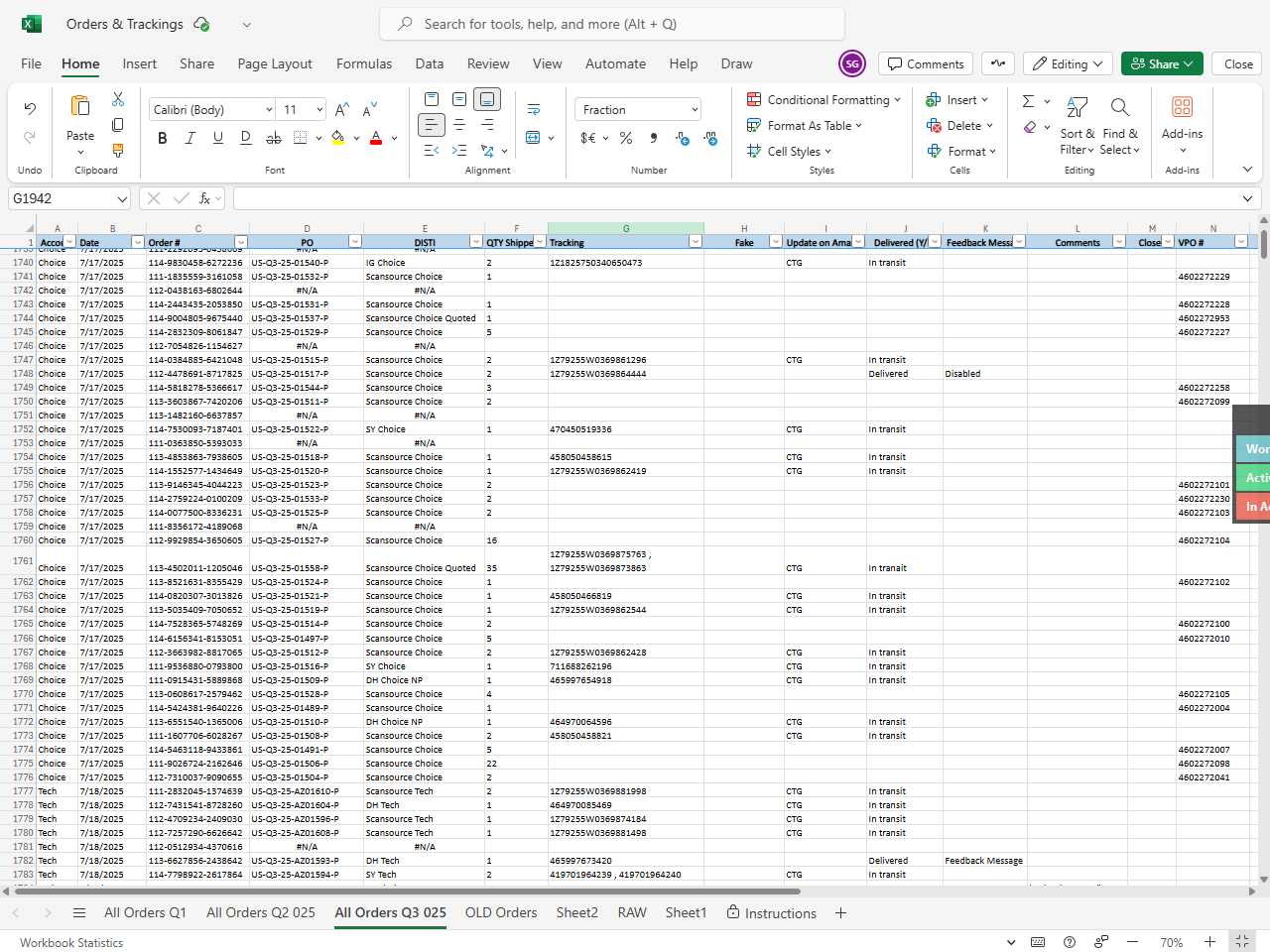Click the Redo arrow icon
This screenshot has width=1270, height=952.
tap(30, 137)
